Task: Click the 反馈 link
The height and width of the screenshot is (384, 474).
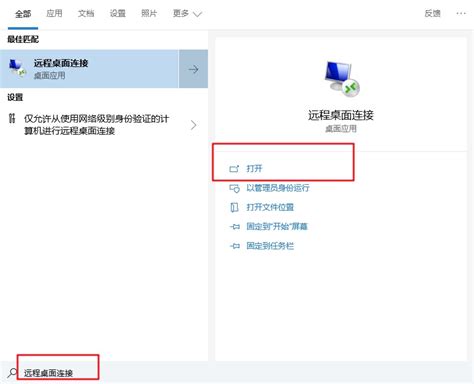Action: click(x=432, y=13)
